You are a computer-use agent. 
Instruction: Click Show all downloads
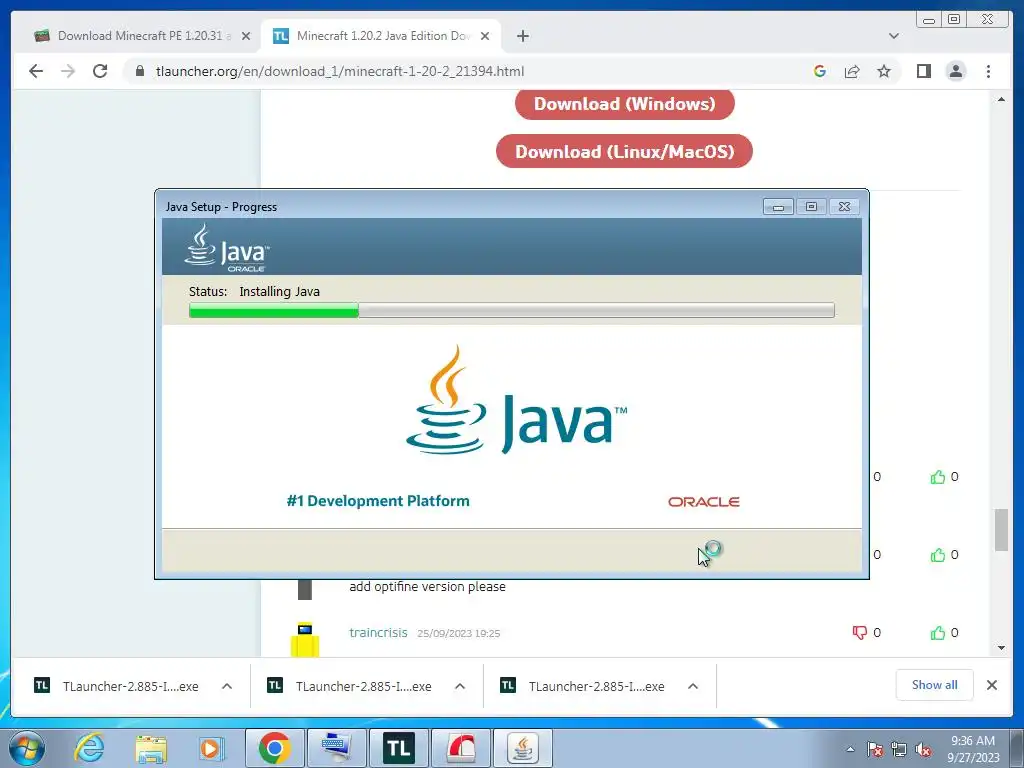click(x=935, y=684)
